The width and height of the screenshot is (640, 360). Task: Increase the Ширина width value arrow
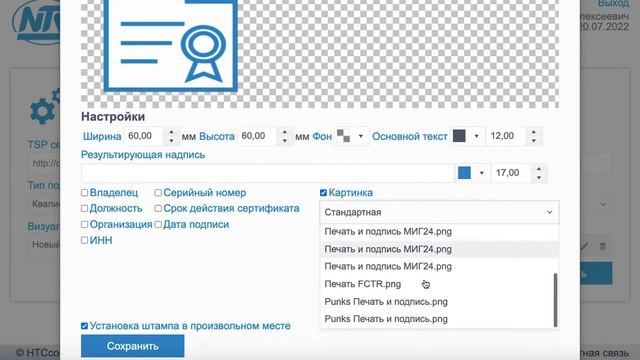click(x=171, y=132)
